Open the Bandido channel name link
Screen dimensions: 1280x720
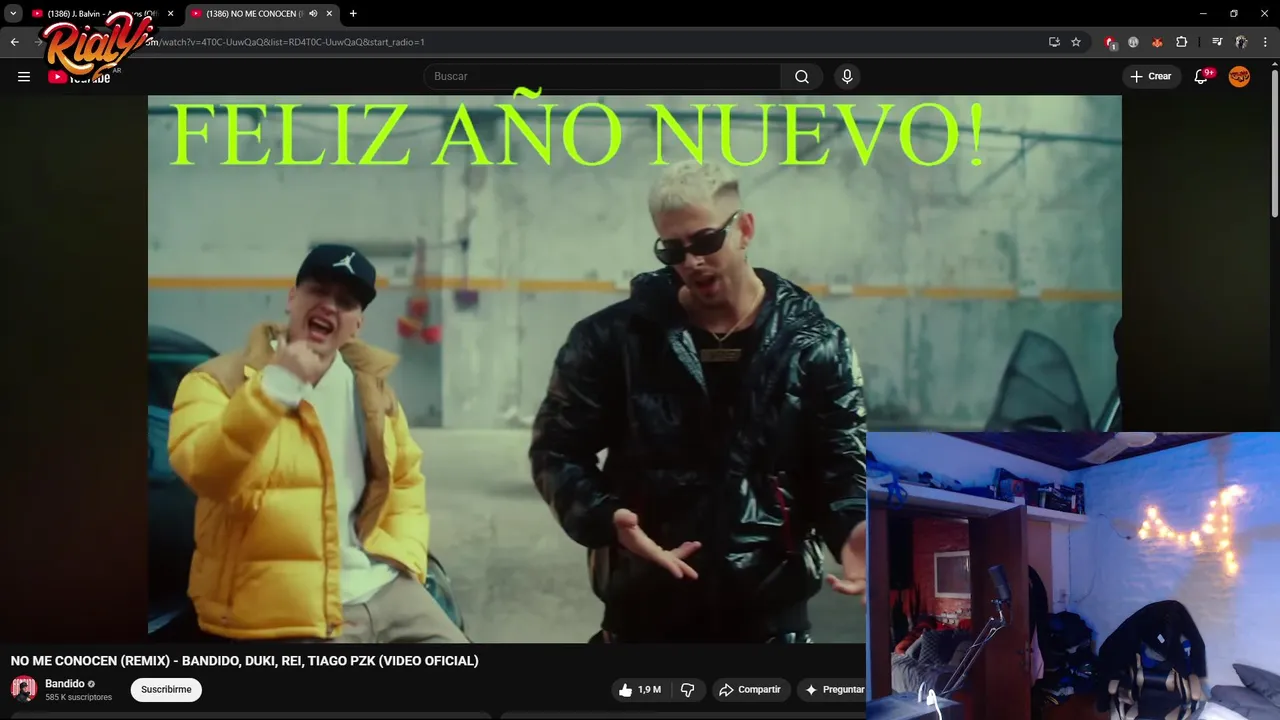tap(65, 684)
